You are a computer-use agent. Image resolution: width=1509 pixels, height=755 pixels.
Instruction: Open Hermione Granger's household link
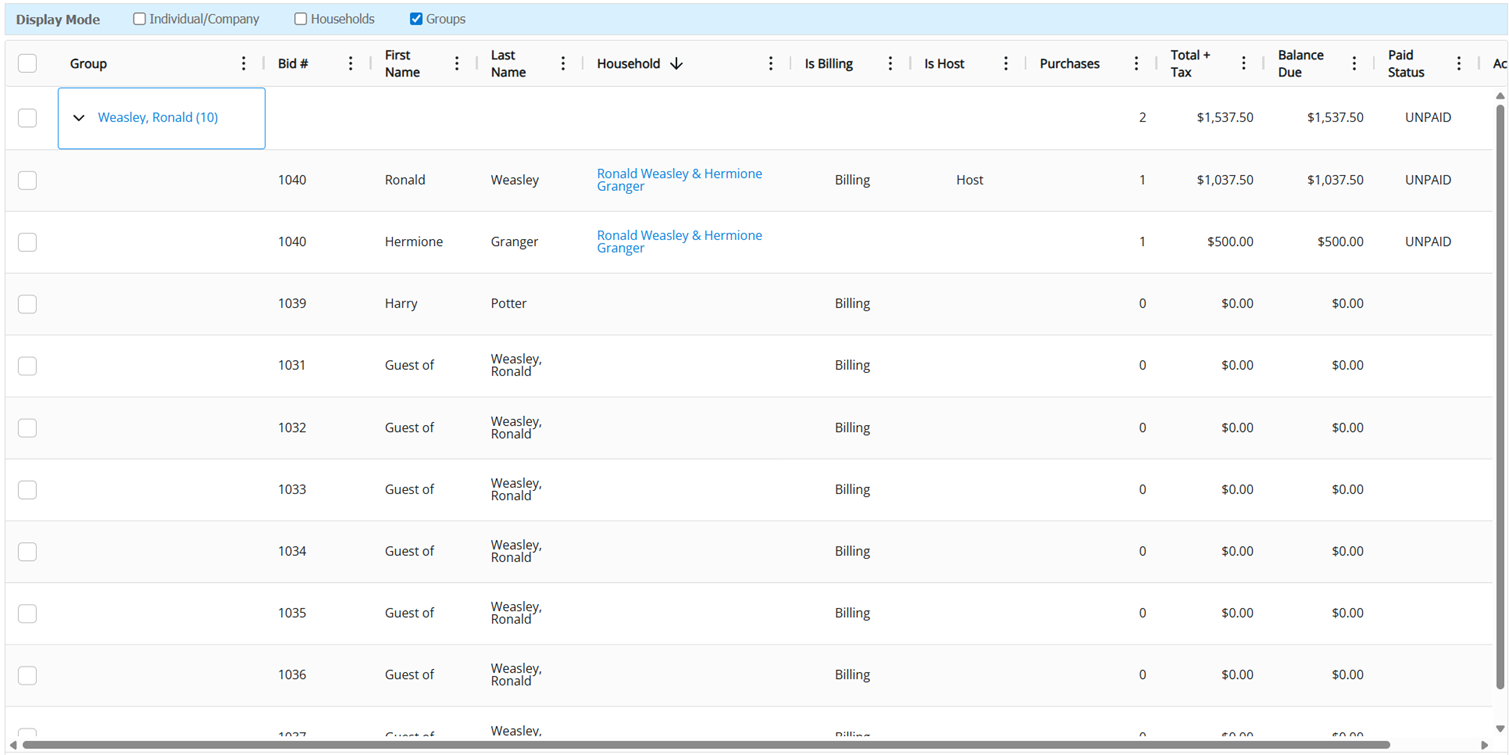[x=679, y=242]
